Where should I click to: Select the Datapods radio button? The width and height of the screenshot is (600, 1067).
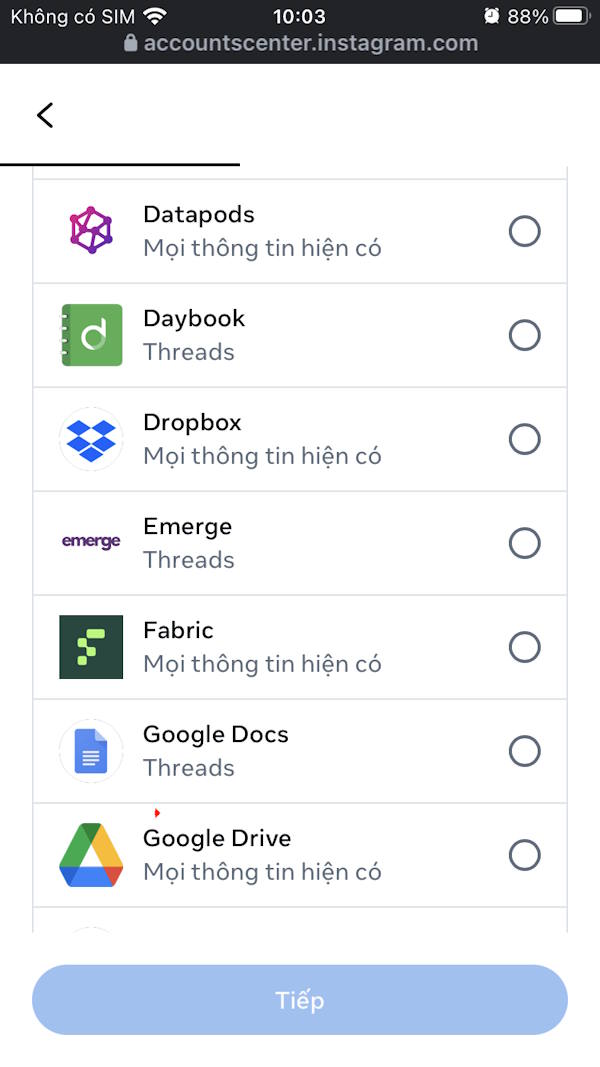point(524,231)
